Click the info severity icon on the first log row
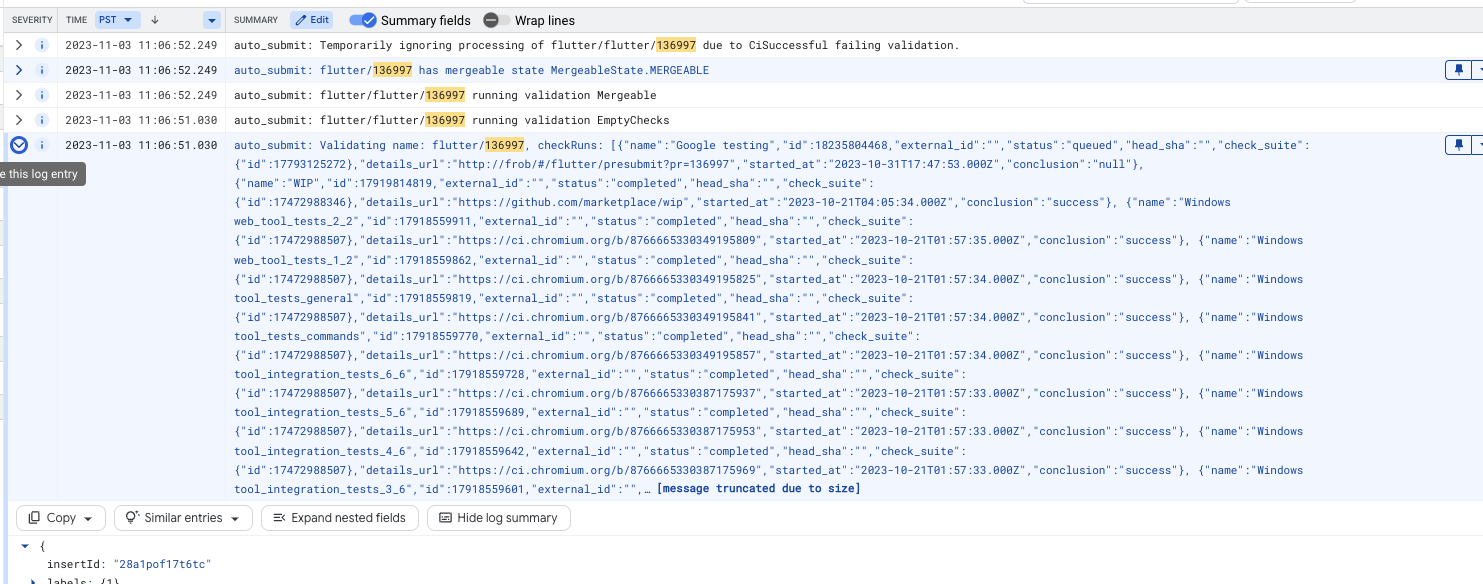Viewport: 1483px width, 584px height. coord(41,44)
